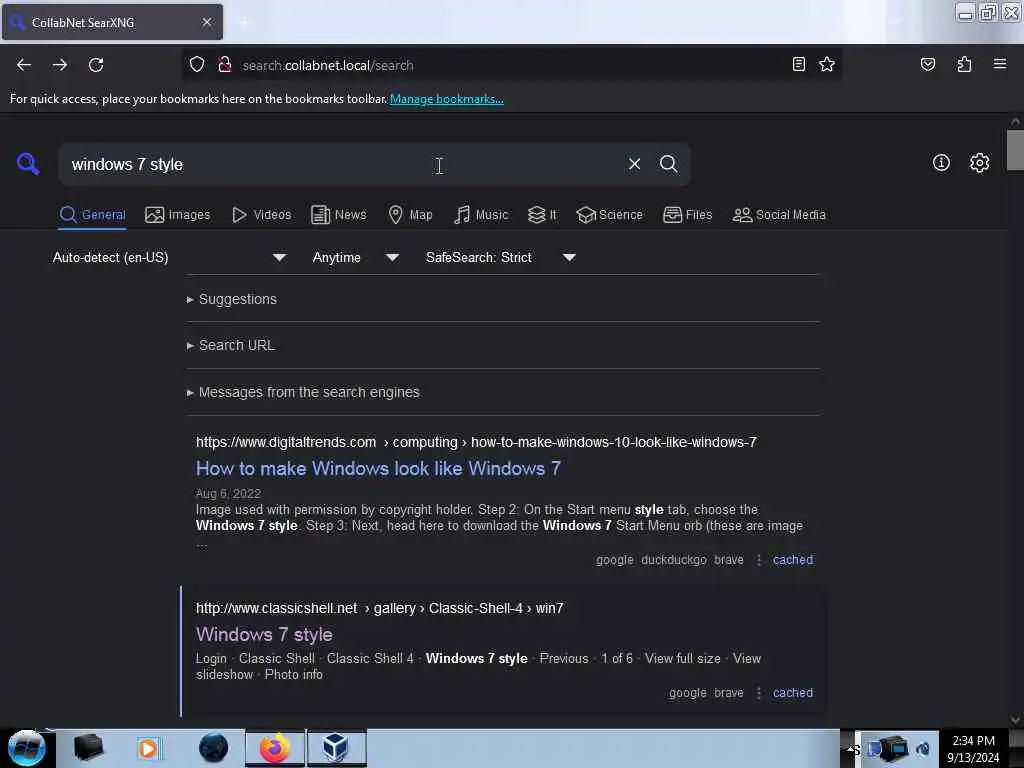Open the media player taskbar icon
This screenshot has height=768, width=1024.
coord(148,748)
